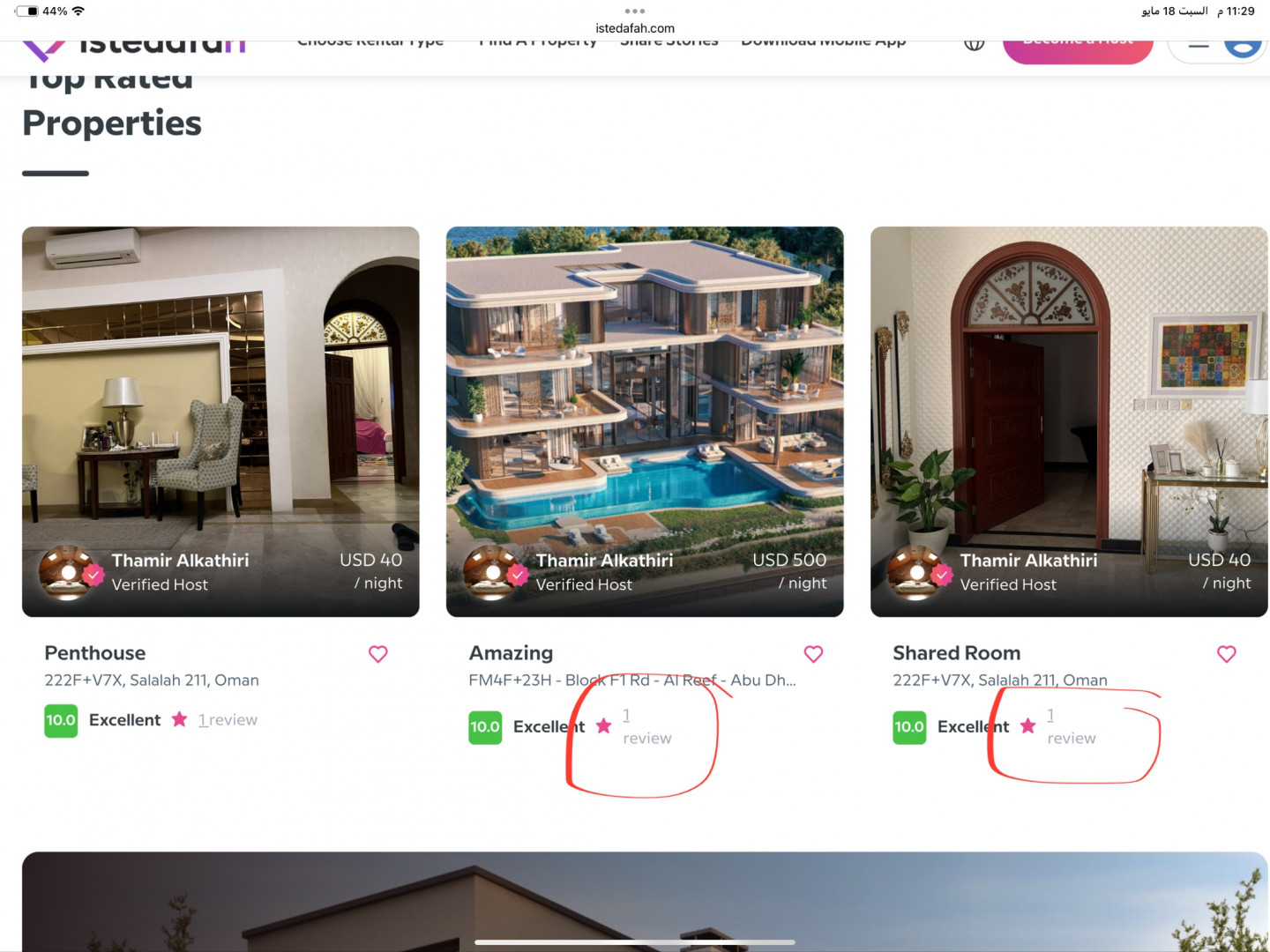This screenshot has height=952, width=1270.
Task: Tap the istedafah.com address bar
Action: pyautogui.click(x=635, y=28)
